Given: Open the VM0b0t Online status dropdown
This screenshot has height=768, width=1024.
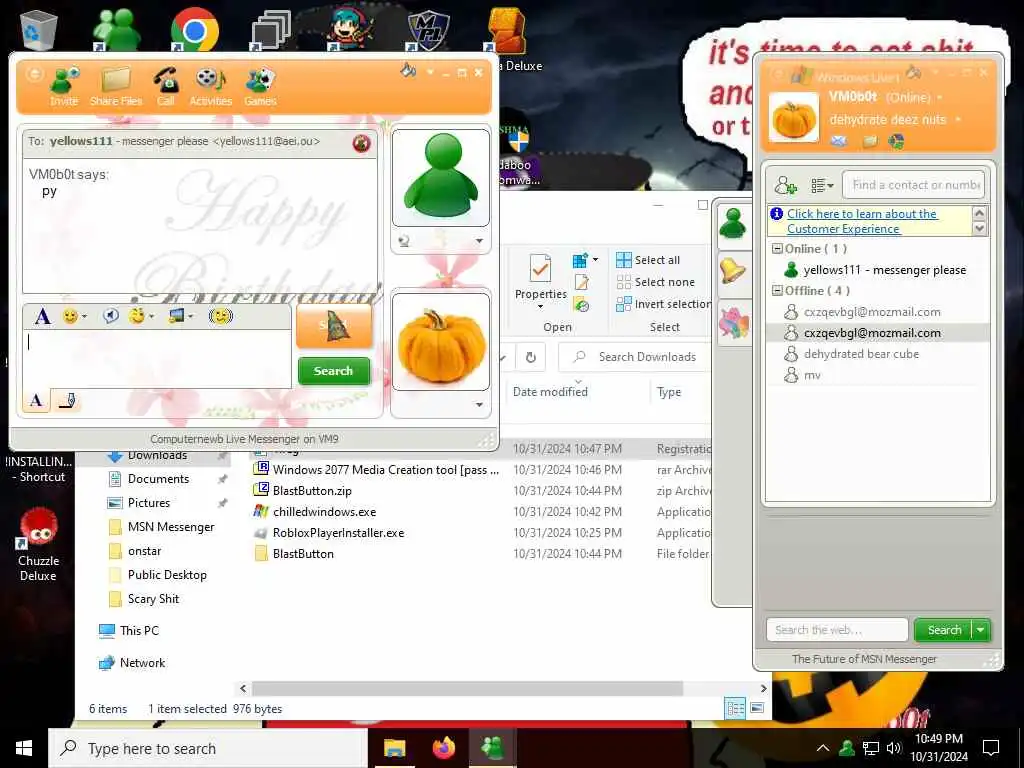Looking at the screenshot, I should (x=886, y=97).
